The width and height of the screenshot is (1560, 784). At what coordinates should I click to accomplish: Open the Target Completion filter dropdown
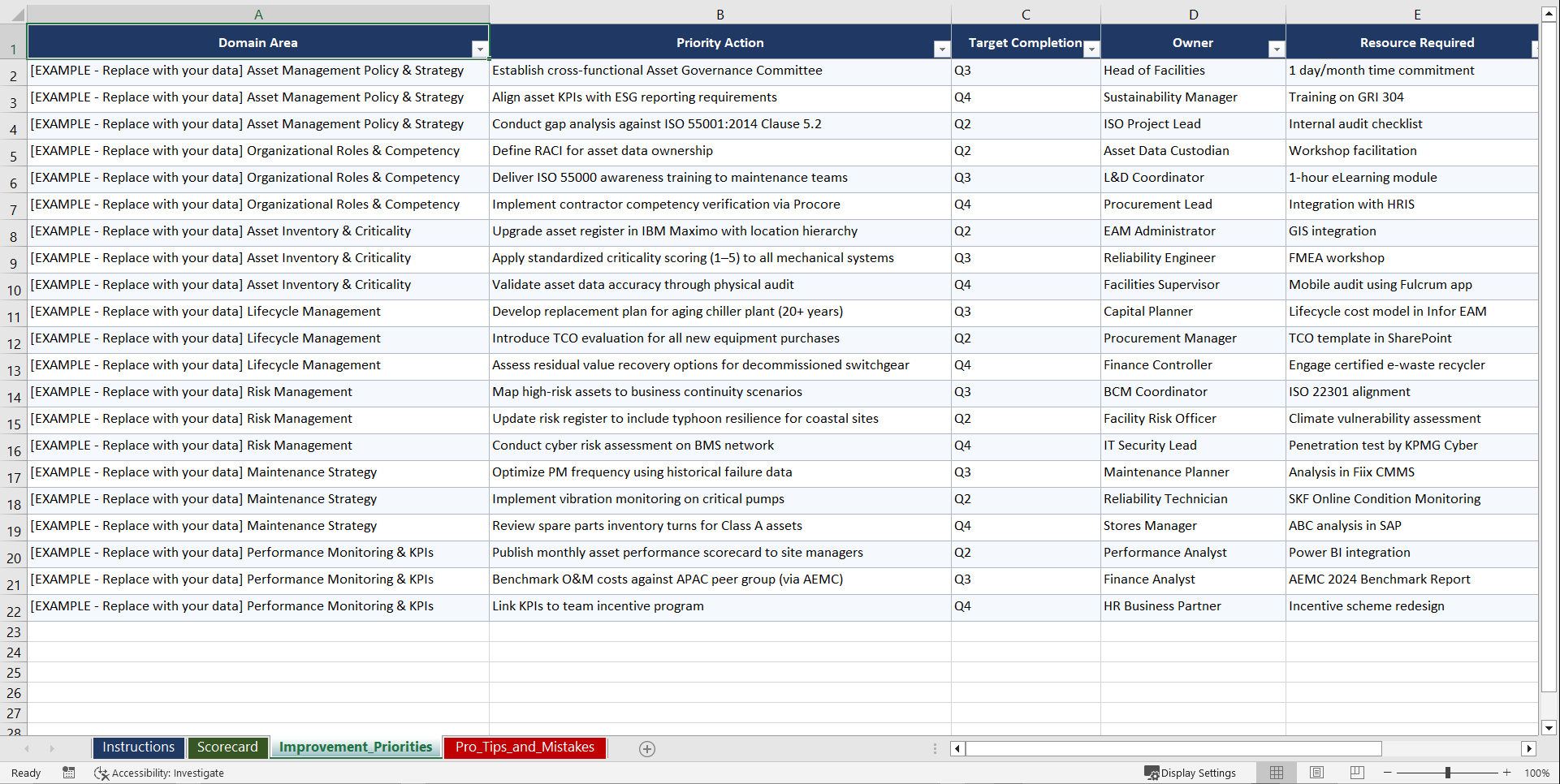click(x=1092, y=49)
